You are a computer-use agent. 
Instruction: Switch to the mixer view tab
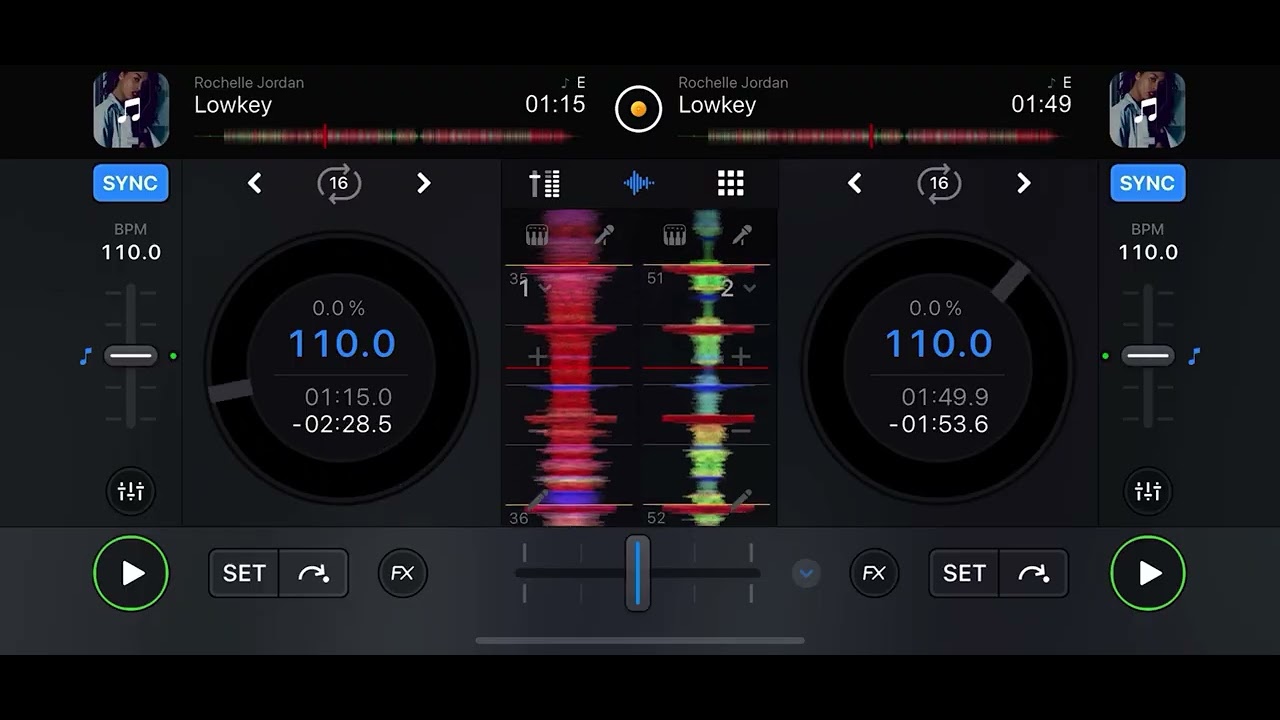tap(545, 183)
